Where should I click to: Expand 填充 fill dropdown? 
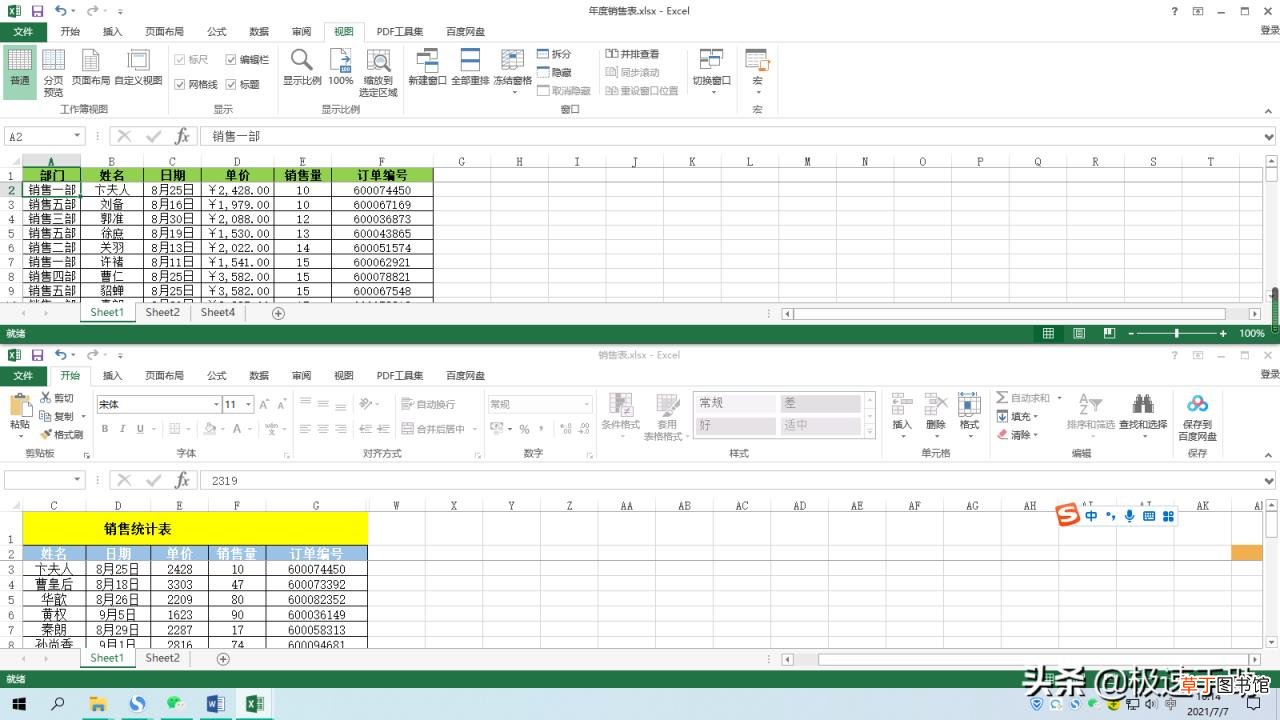coord(1035,417)
